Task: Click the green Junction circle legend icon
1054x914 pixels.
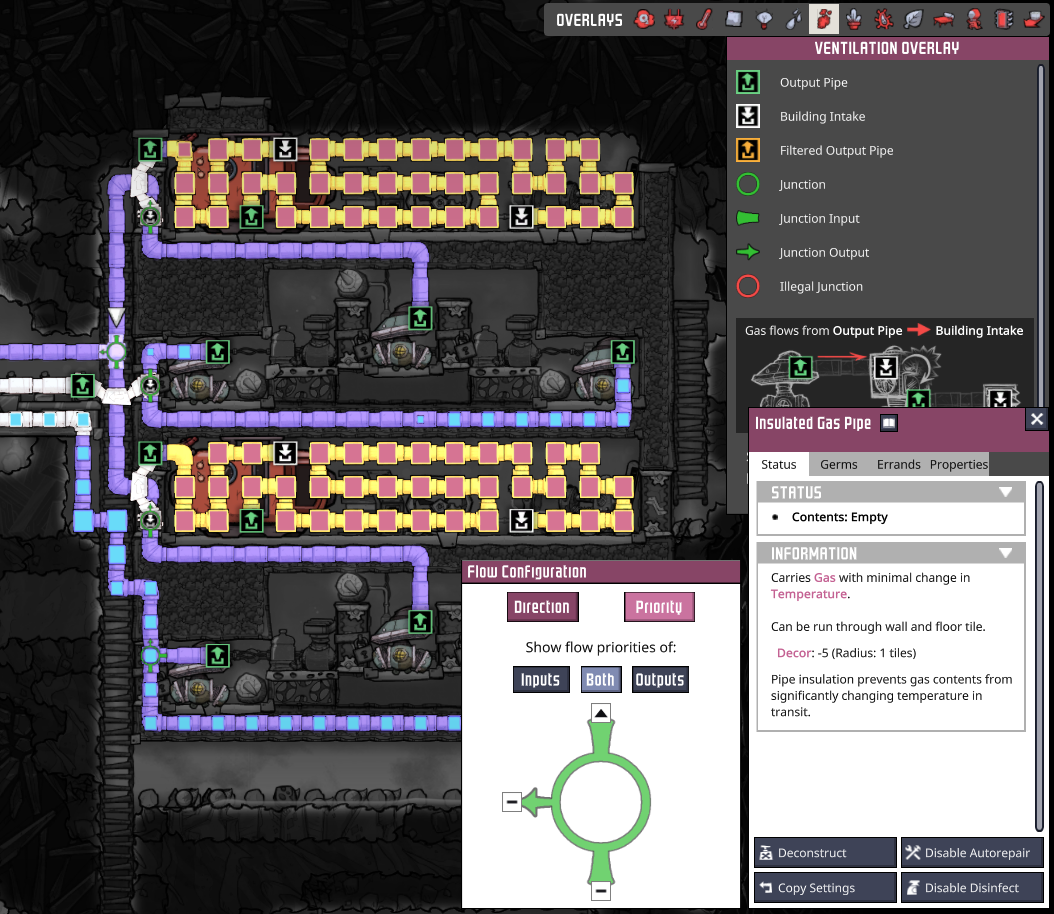Action: (x=748, y=184)
